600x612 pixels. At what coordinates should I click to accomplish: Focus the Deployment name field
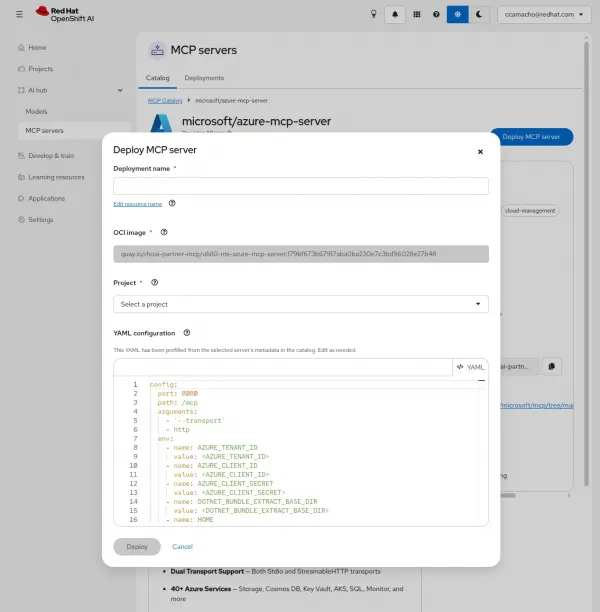301,186
